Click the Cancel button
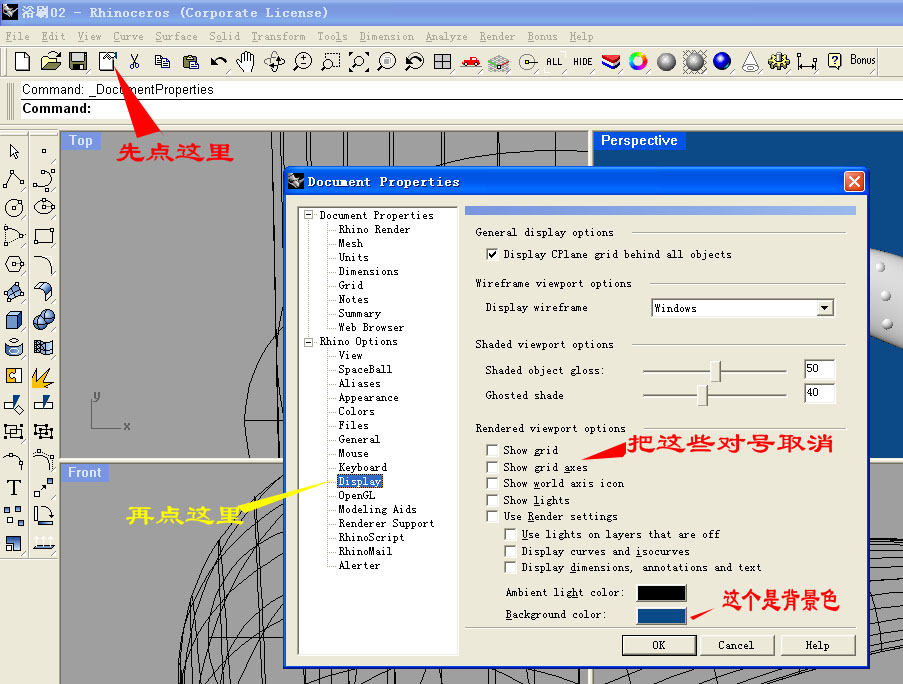Screen dimensions: 903x684 [735, 645]
